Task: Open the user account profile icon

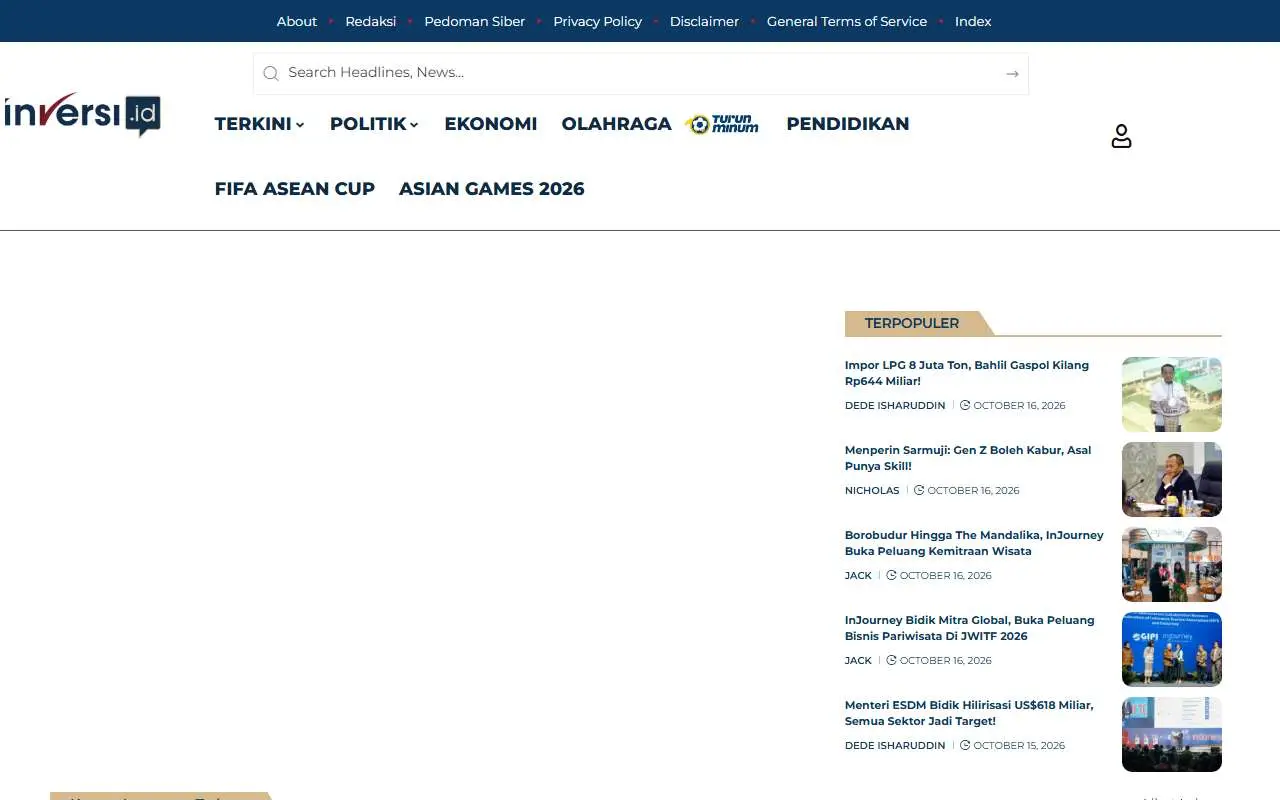Action: [x=1121, y=136]
